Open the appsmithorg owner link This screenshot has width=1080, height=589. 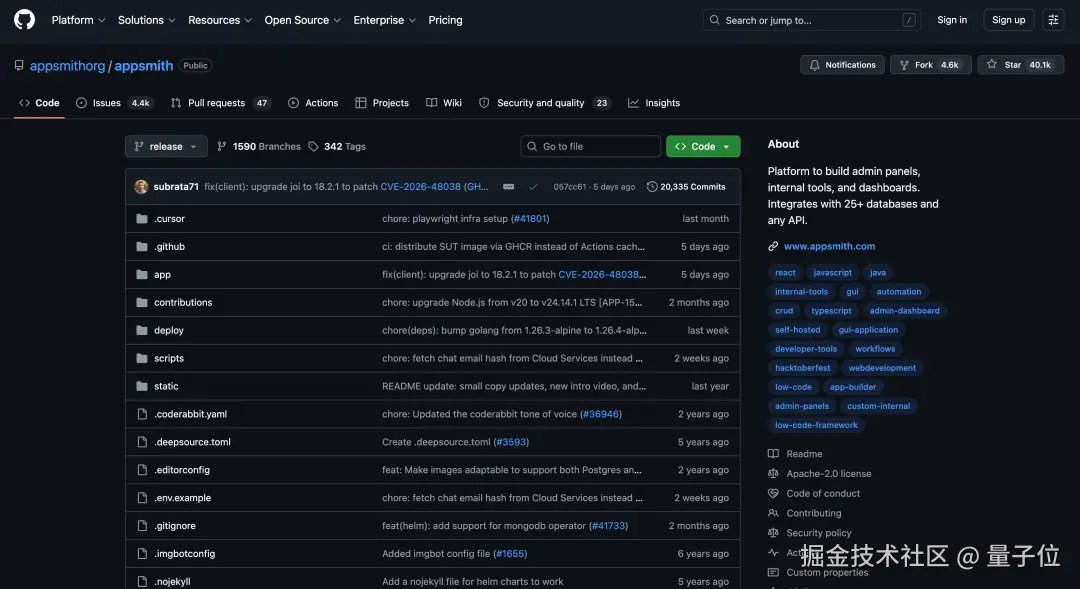click(68, 65)
